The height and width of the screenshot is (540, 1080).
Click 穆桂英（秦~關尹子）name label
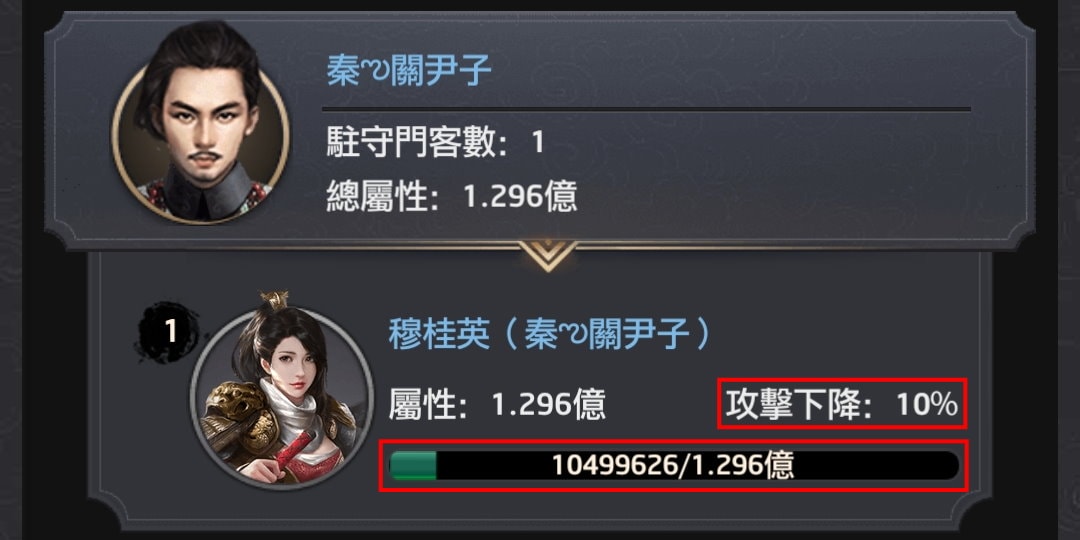549,334
